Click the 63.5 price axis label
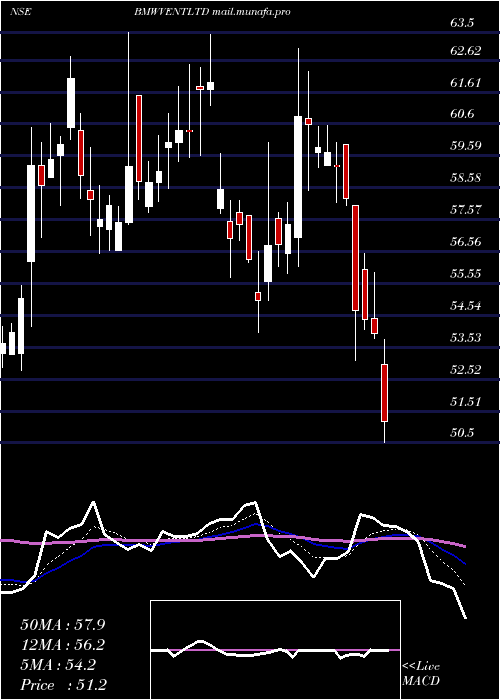 [462, 24]
